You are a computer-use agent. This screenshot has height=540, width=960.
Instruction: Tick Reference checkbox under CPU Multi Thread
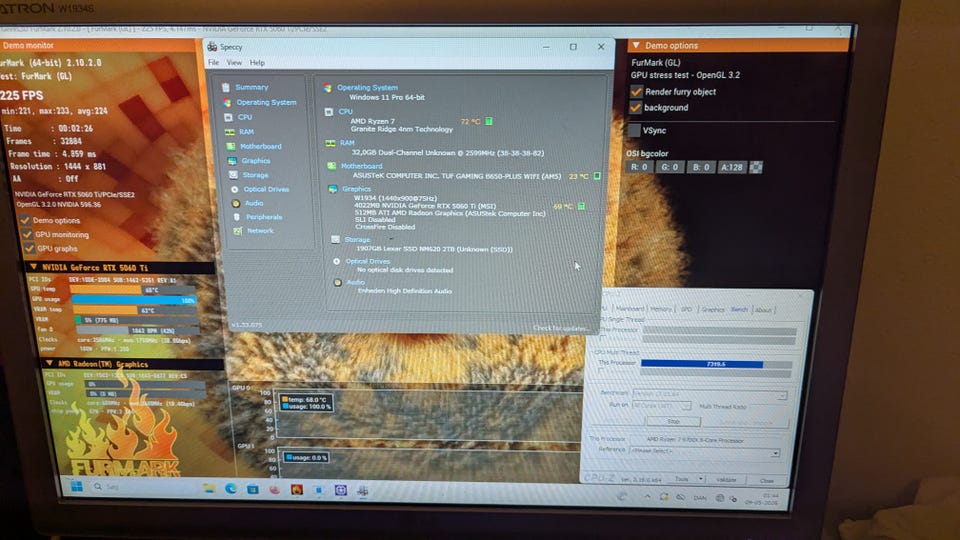tap(601, 371)
